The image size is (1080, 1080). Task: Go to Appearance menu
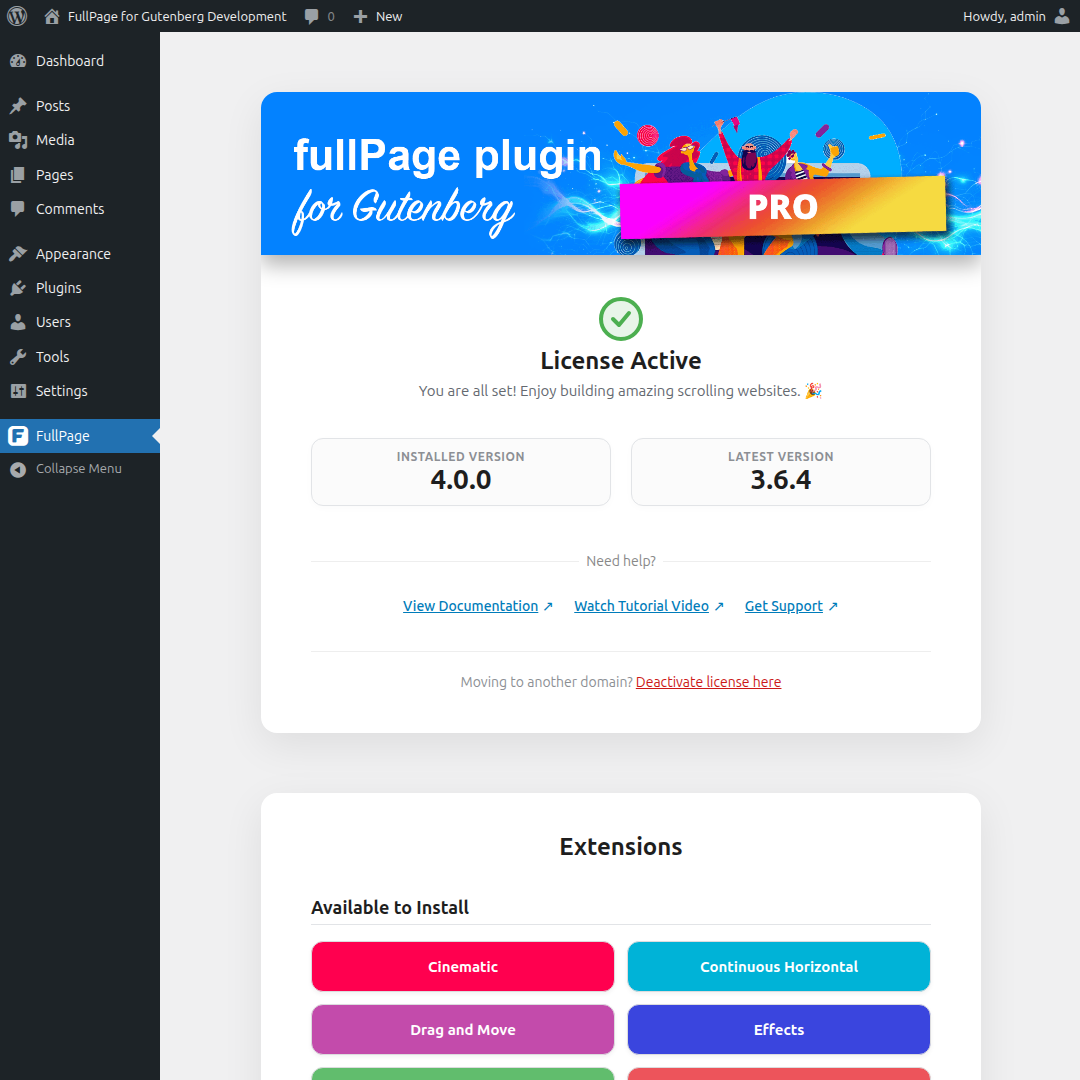click(x=80, y=253)
